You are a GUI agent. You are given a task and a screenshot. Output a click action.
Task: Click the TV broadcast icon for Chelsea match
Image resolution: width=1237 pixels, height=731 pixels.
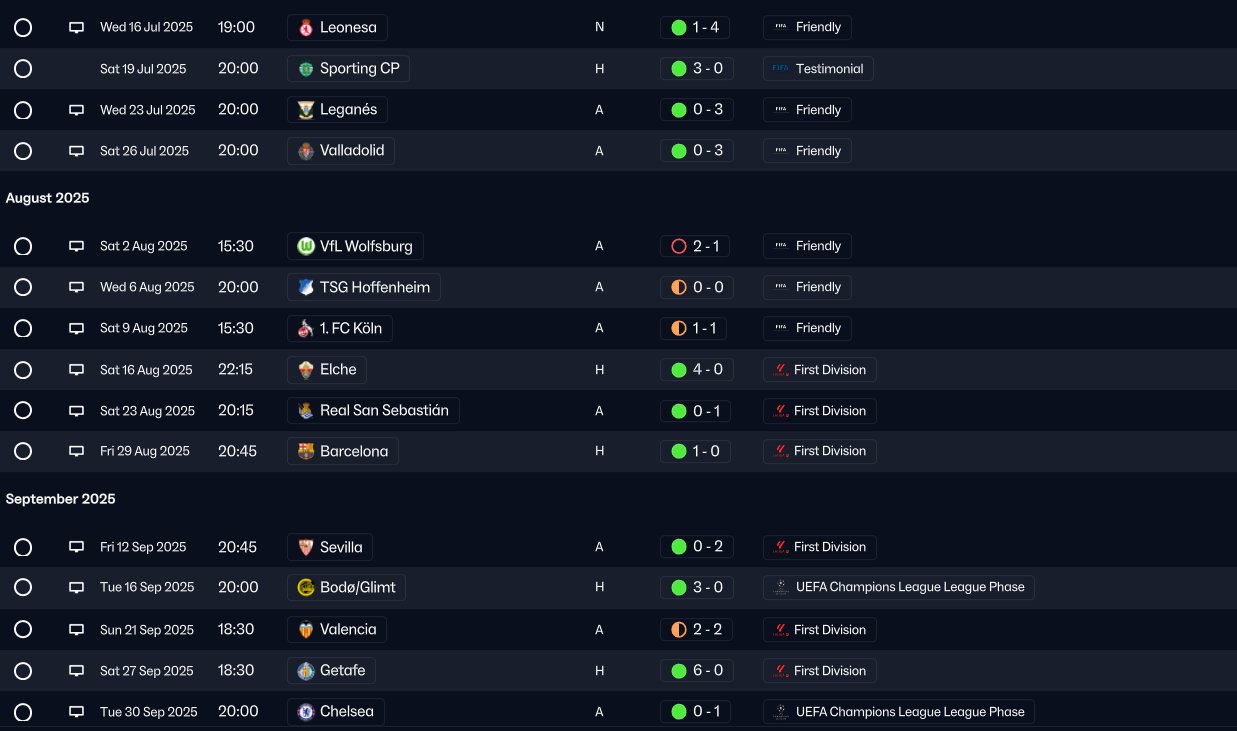tap(76, 712)
